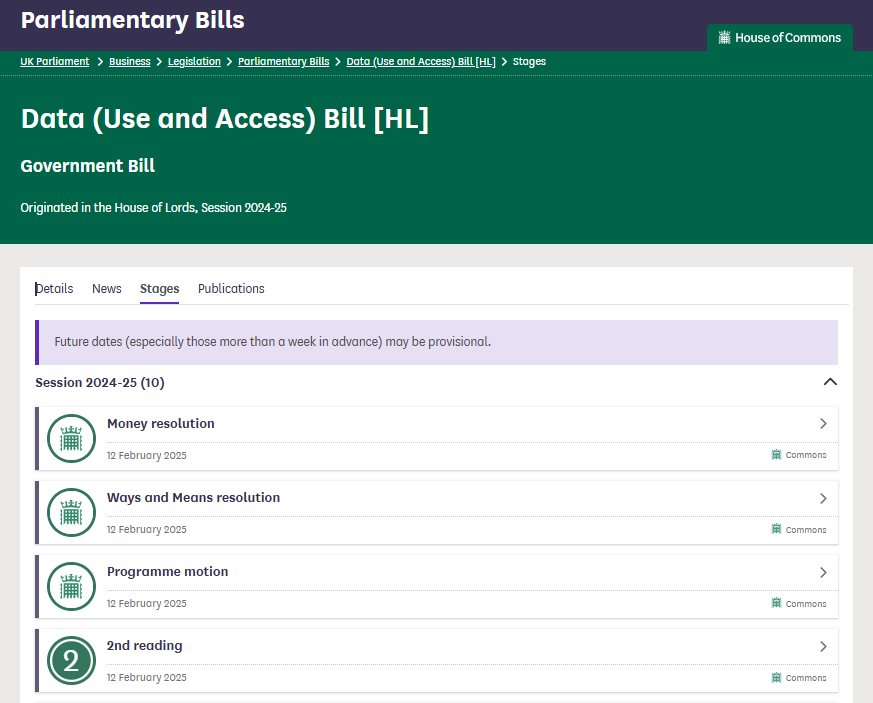Click the Programme motion date 12 February 2025
This screenshot has height=703, width=873.
[146, 603]
